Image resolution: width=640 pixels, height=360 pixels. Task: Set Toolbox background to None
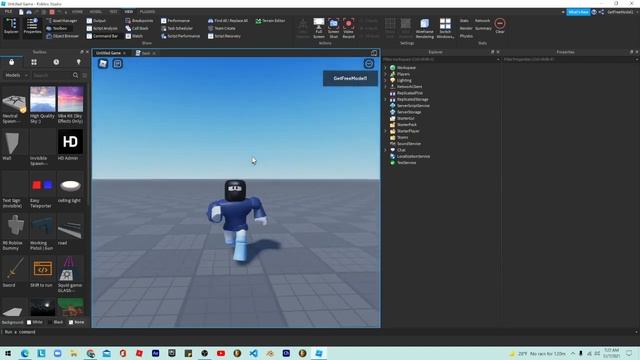[x=76, y=322]
